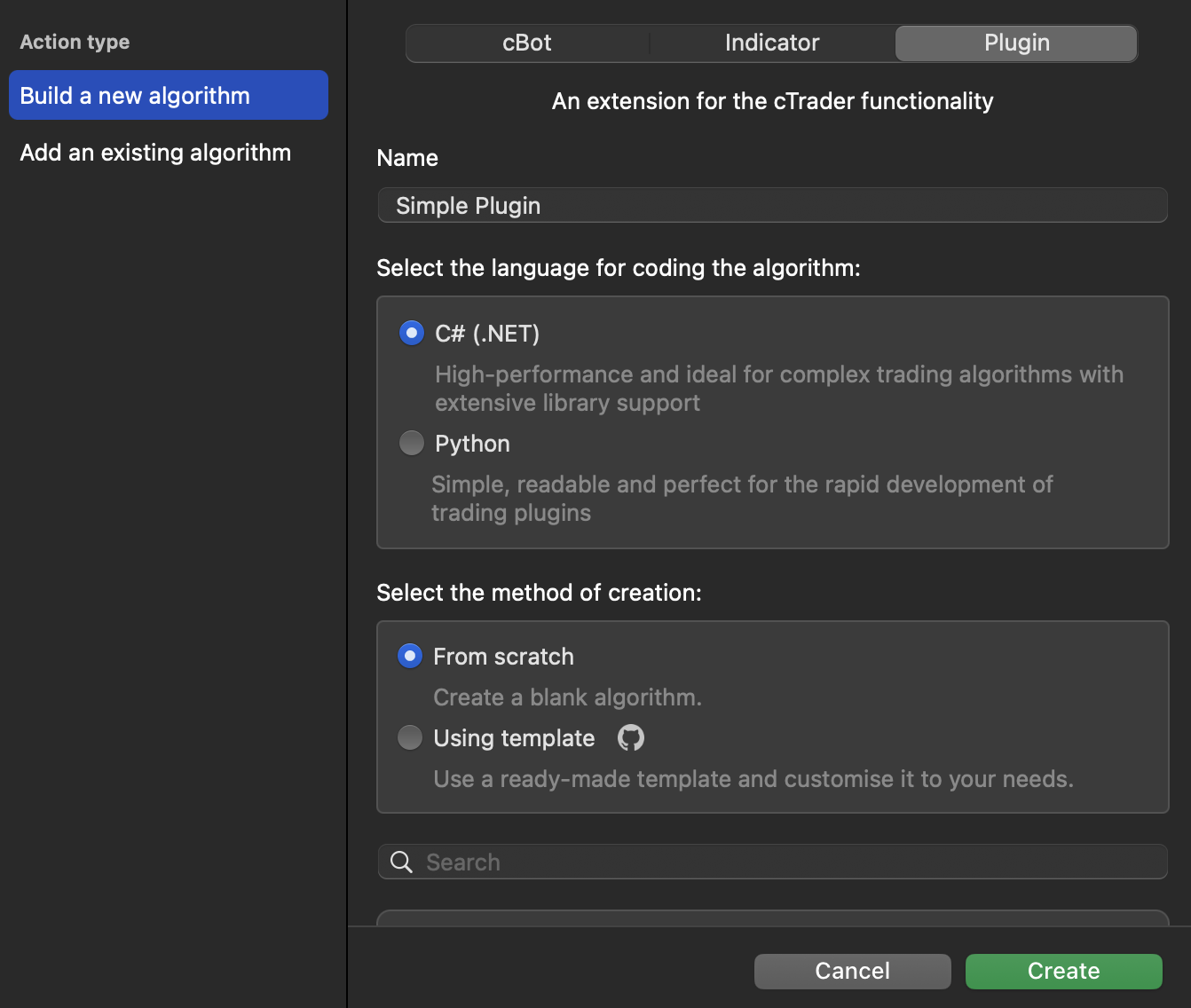Click the Python description about rapid development
The height and width of the screenshot is (1008, 1191).
pyautogui.click(x=741, y=499)
